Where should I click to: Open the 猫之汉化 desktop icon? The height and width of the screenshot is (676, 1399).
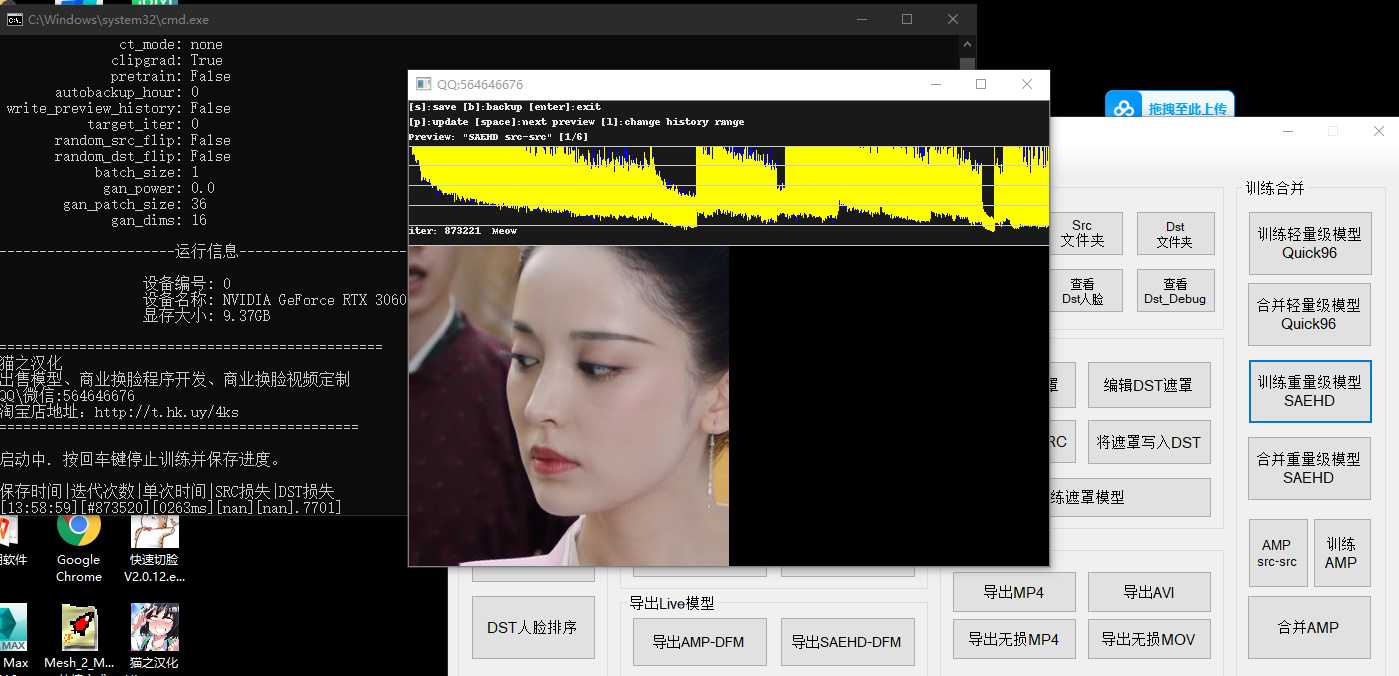[154, 632]
